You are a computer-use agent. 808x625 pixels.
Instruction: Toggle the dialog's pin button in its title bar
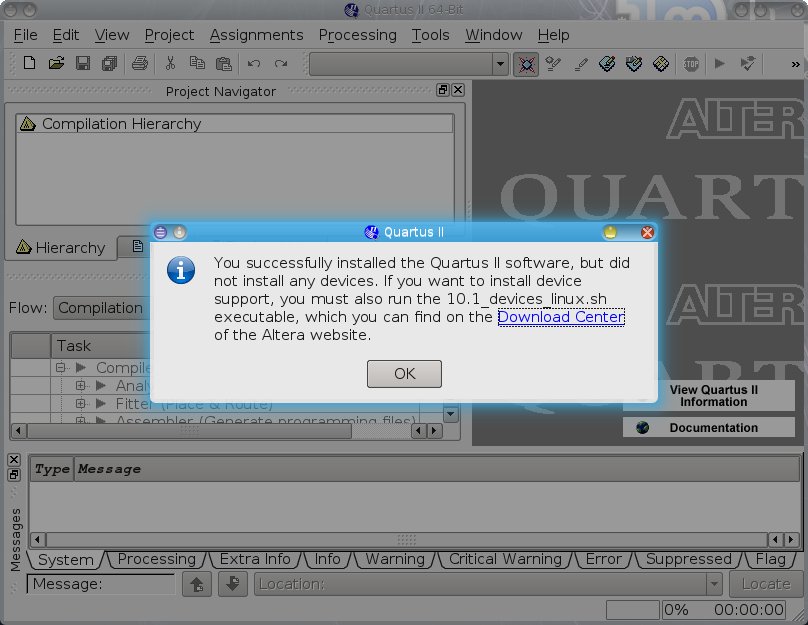[x=180, y=232]
